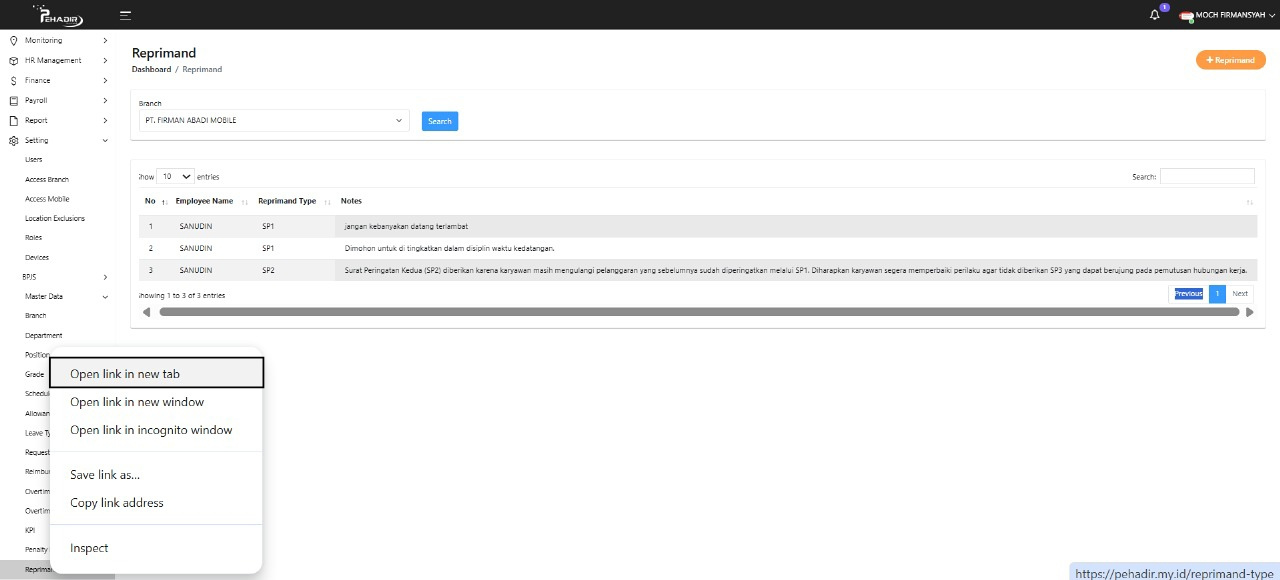Open the notification bell icon
The width and height of the screenshot is (1280, 580).
pos(1155,15)
